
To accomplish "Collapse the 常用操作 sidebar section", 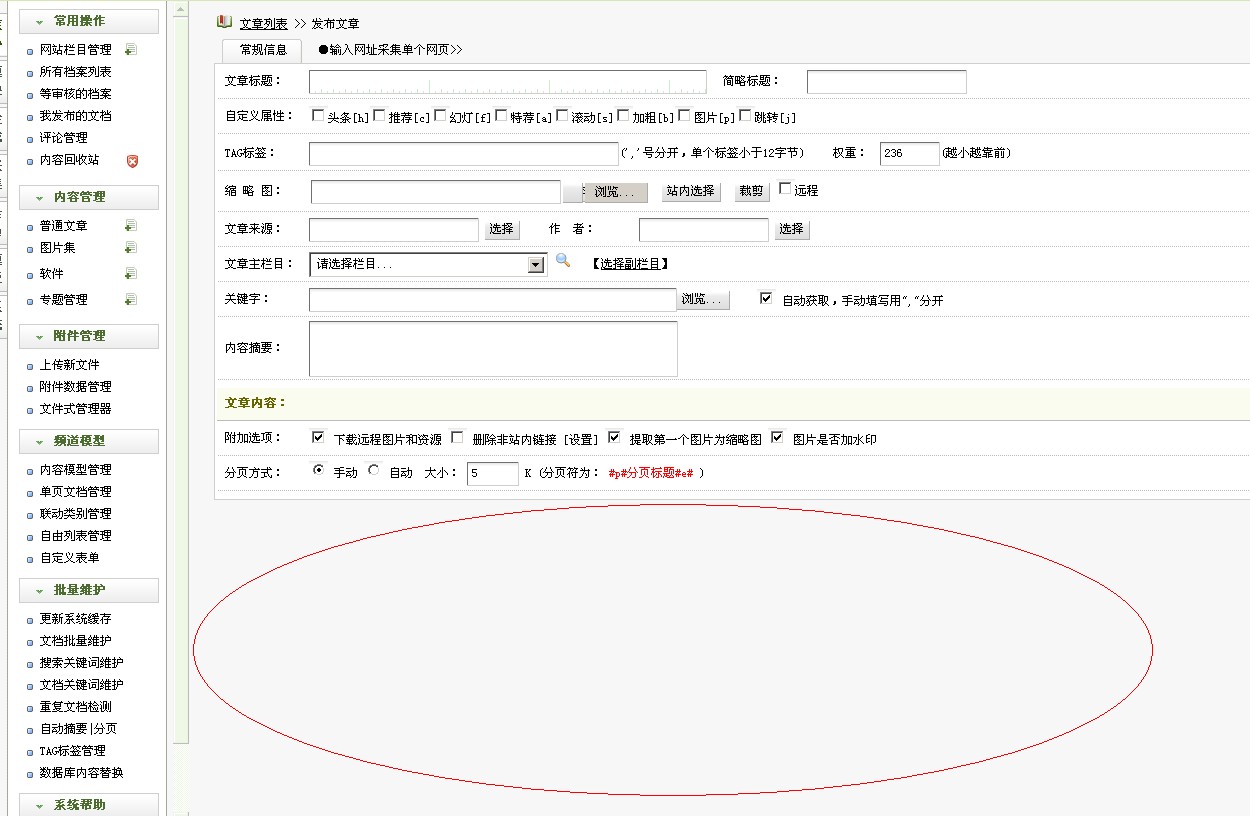I will [x=89, y=21].
